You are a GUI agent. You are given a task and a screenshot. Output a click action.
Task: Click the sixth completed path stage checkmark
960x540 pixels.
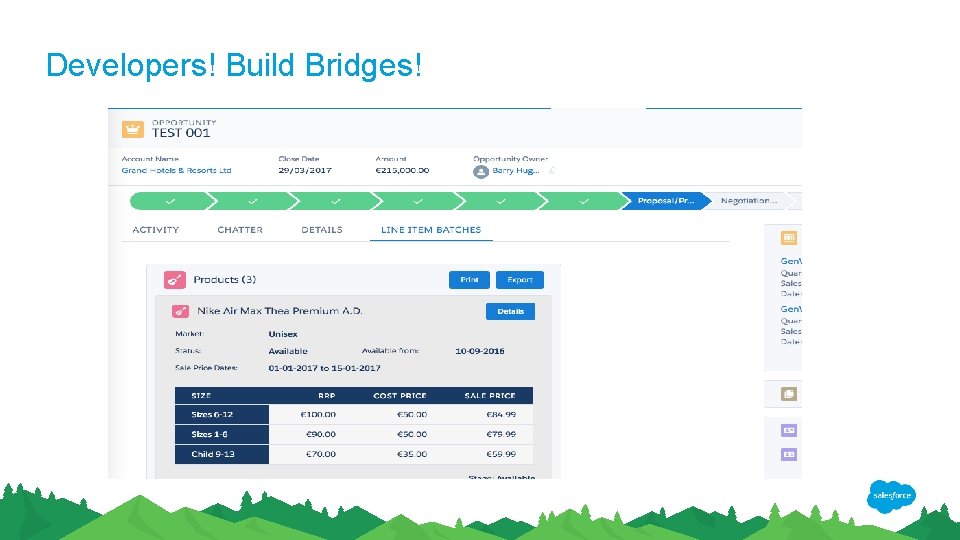(584, 201)
